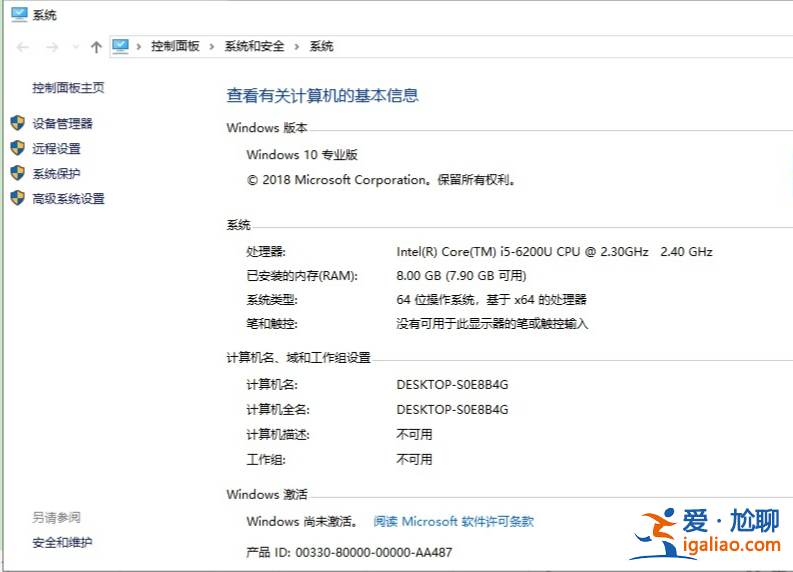Click 笔和触控 label
This screenshot has height=572, width=793.
[272, 324]
